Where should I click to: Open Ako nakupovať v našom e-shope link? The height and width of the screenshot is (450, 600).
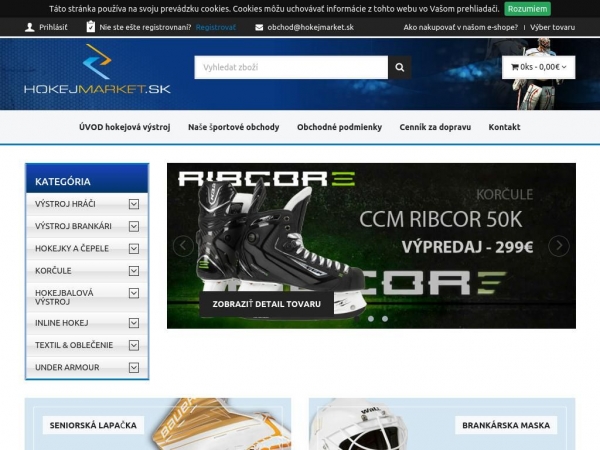tap(460, 27)
